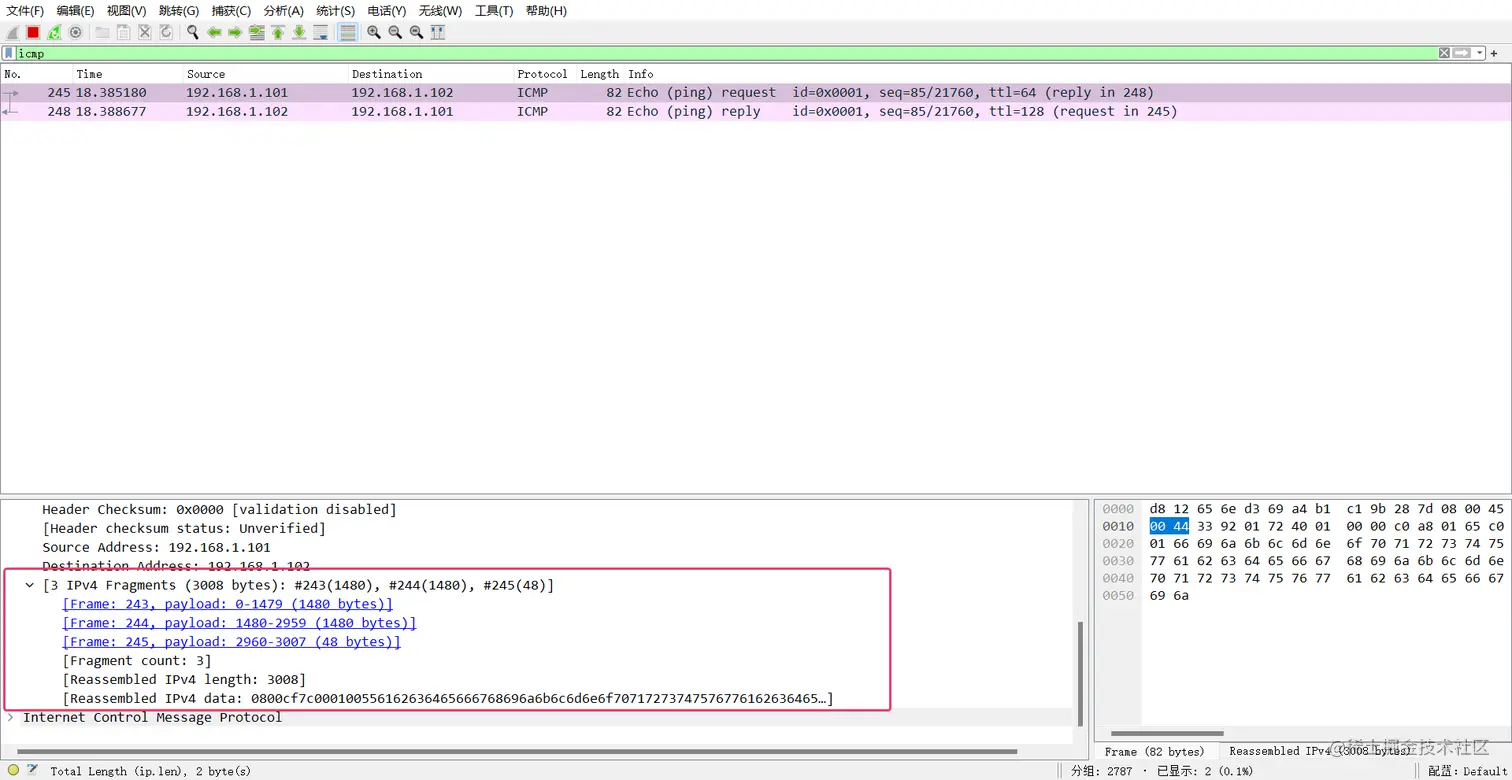Screen dimensions: 1512x780
Task: Open the 帮助(H) menu
Action: point(546,11)
